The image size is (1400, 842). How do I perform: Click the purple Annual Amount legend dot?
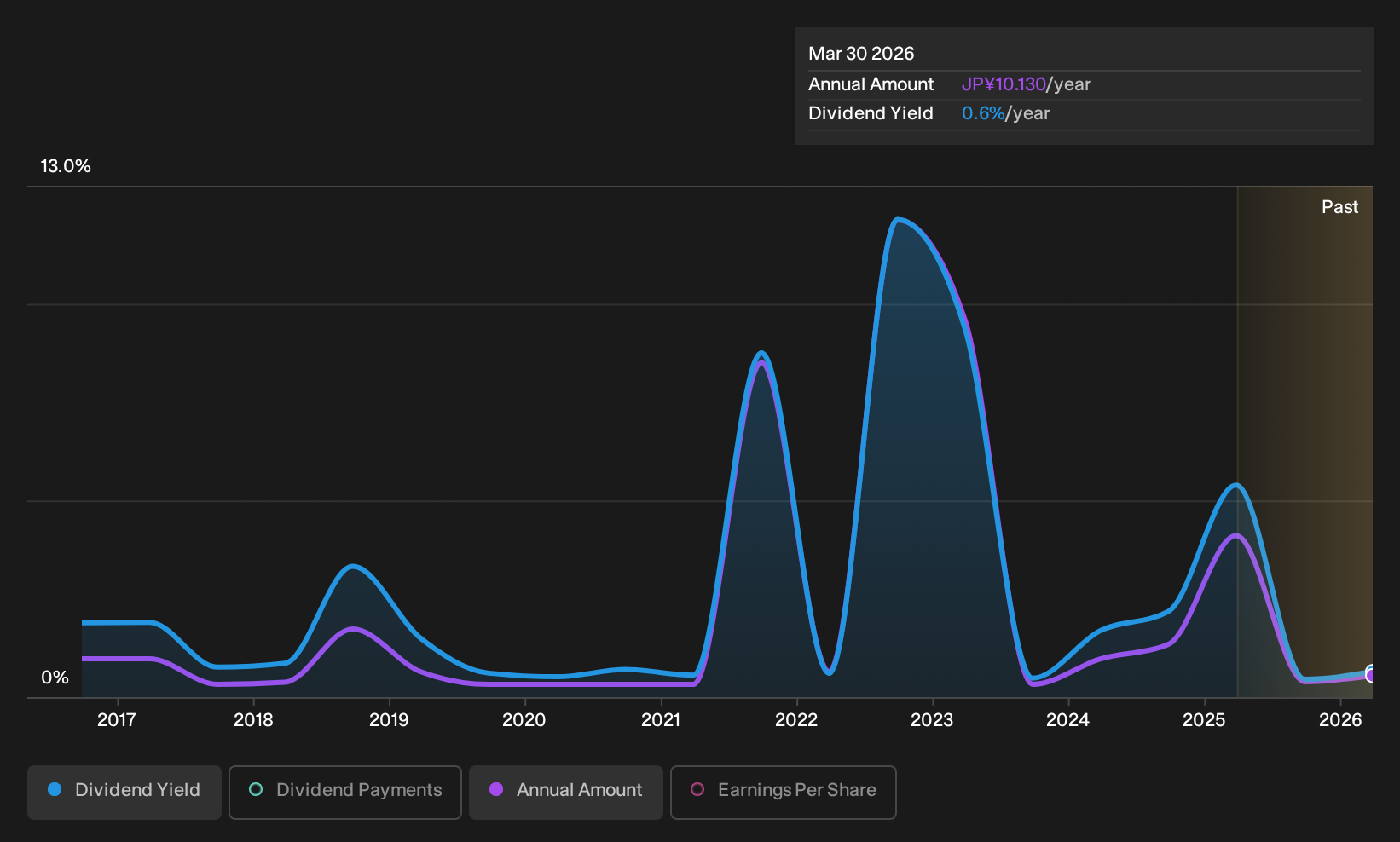point(496,789)
